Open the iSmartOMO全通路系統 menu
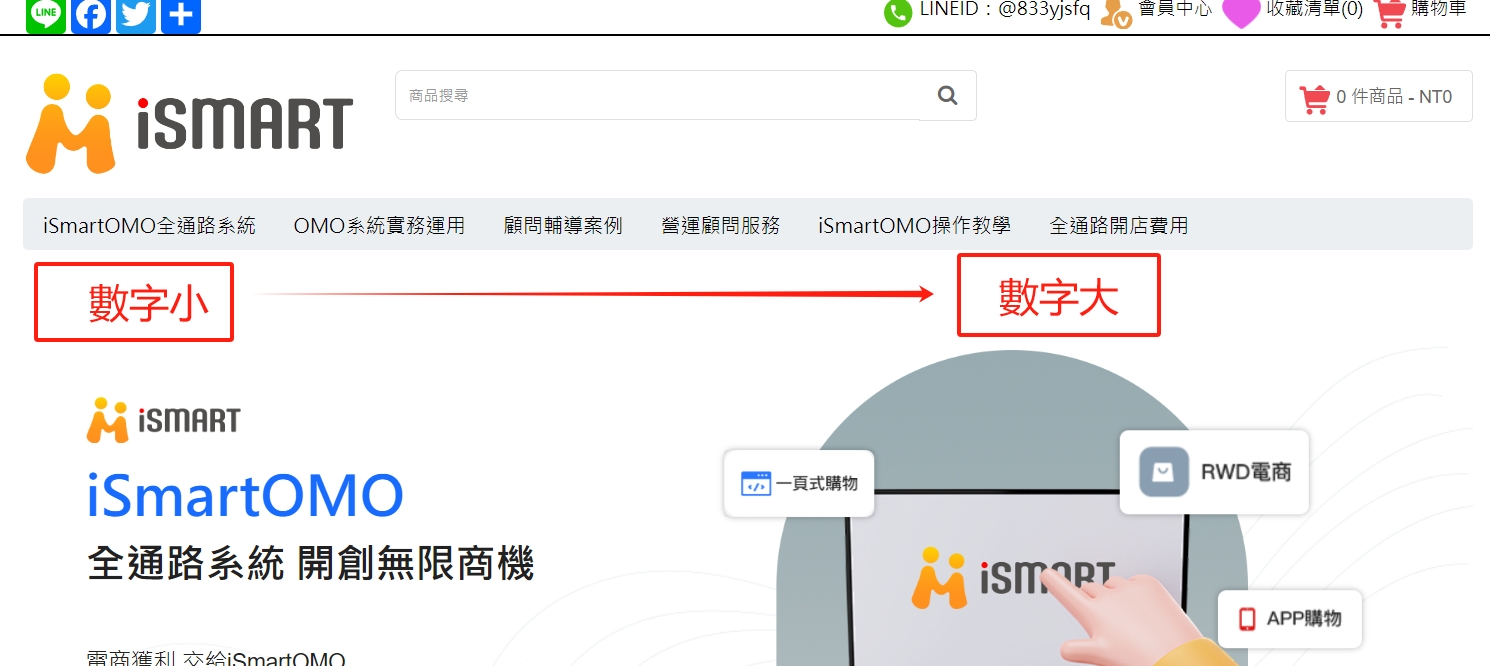 tap(149, 225)
